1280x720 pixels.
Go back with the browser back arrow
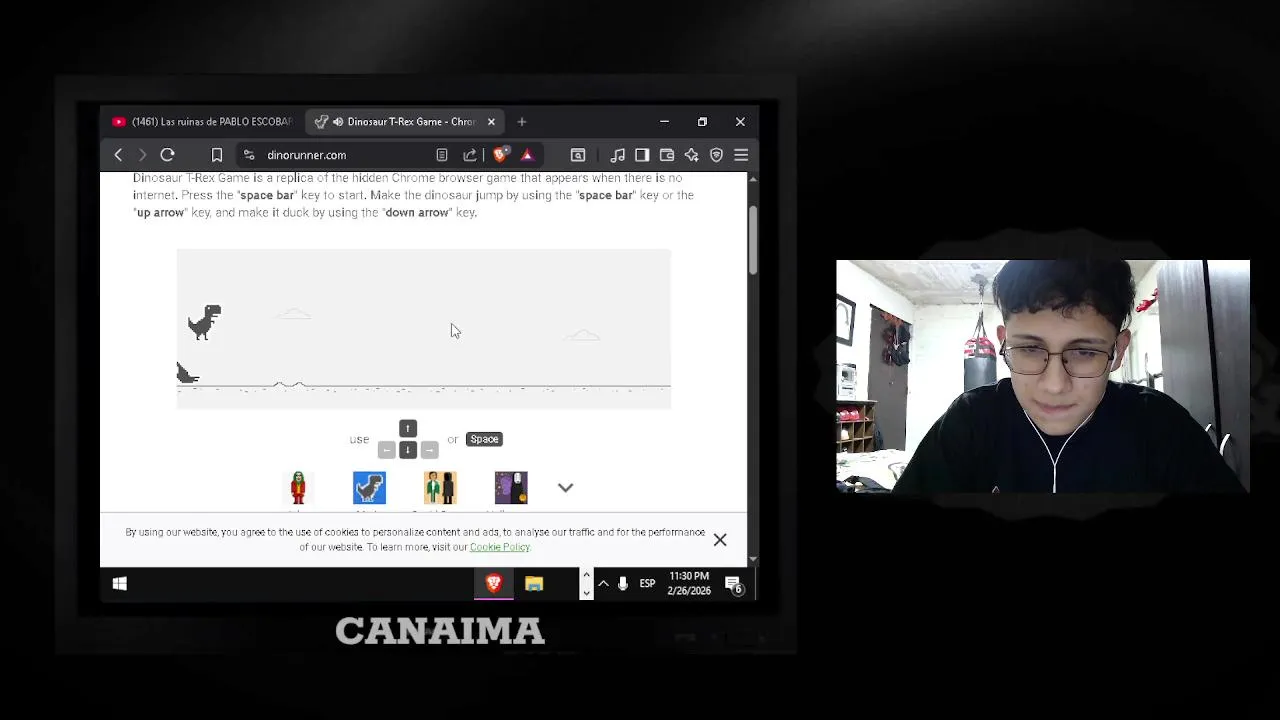pyautogui.click(x=118, y=155)
